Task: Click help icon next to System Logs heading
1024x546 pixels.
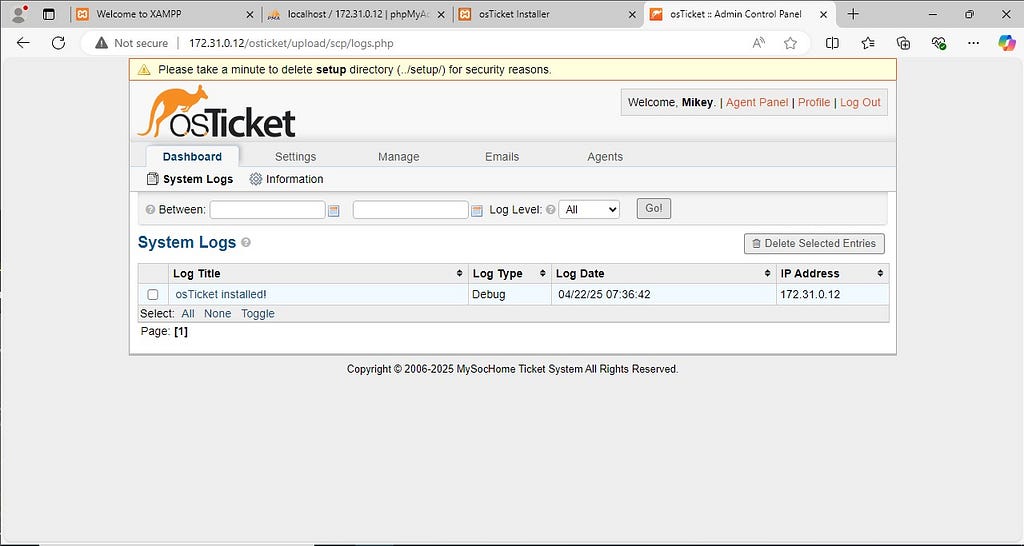Action: click(246, 242)
